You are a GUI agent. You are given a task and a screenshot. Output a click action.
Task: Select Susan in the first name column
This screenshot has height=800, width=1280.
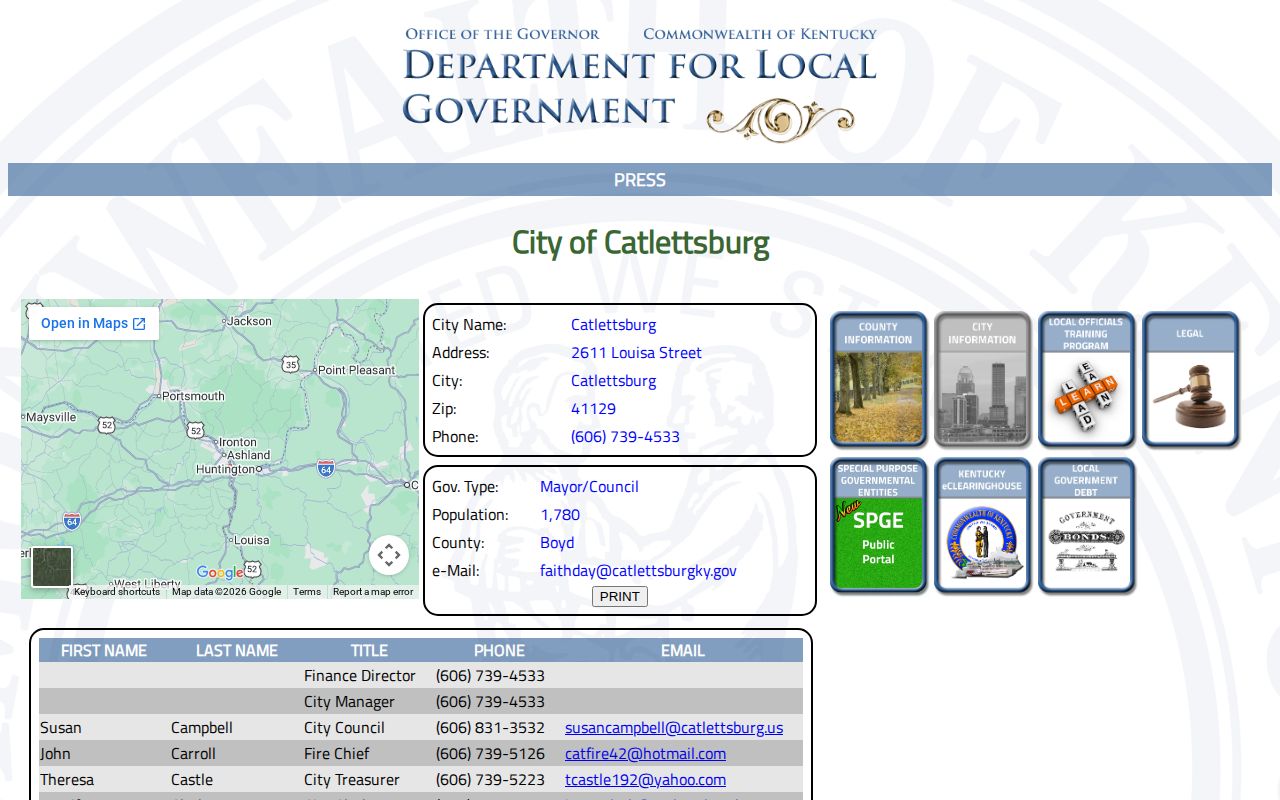[61, 728]
